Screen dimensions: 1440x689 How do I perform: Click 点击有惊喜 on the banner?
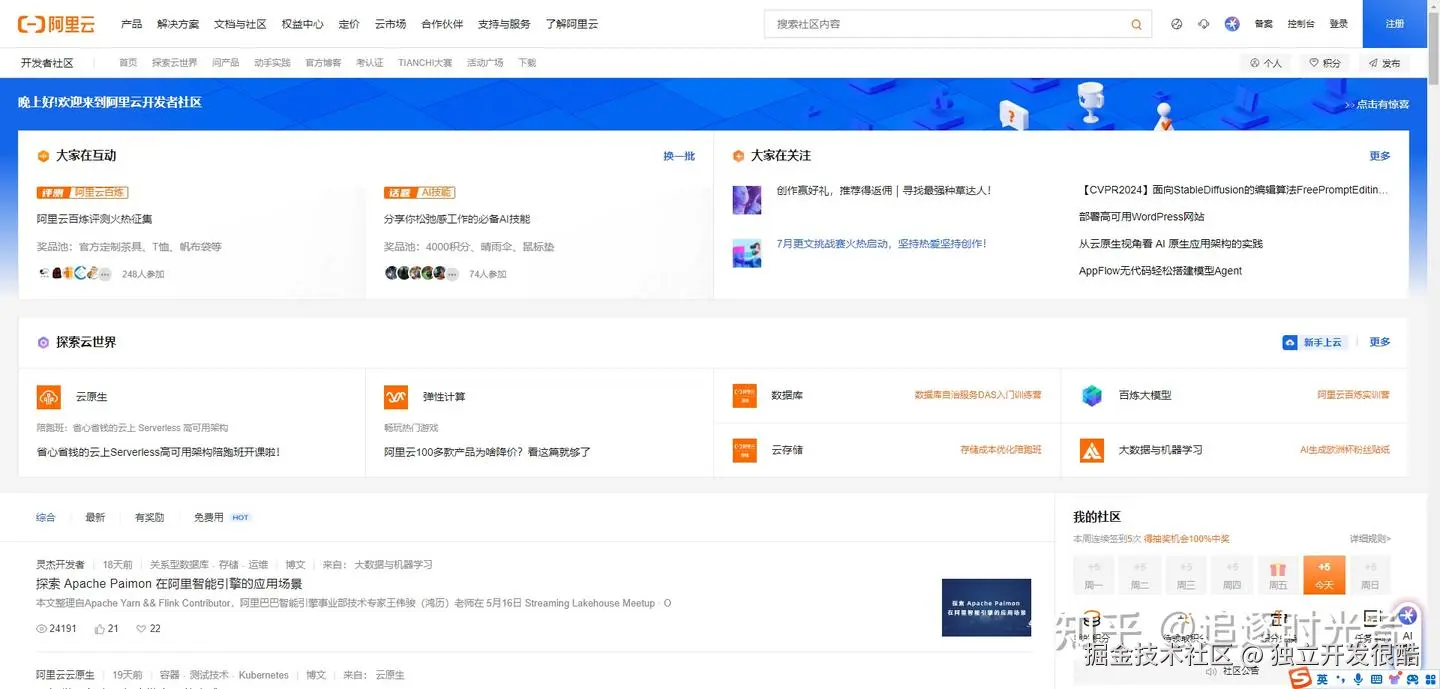[1378, 104]
